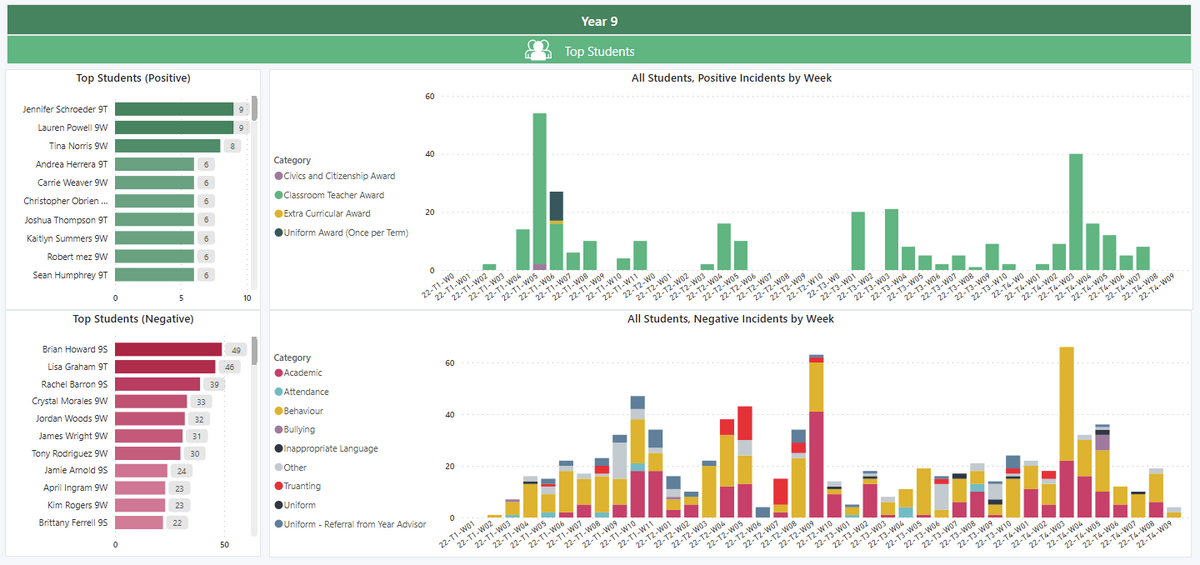
Task: Click Lisa Graham 9T bar
Action: click(166, 367)
